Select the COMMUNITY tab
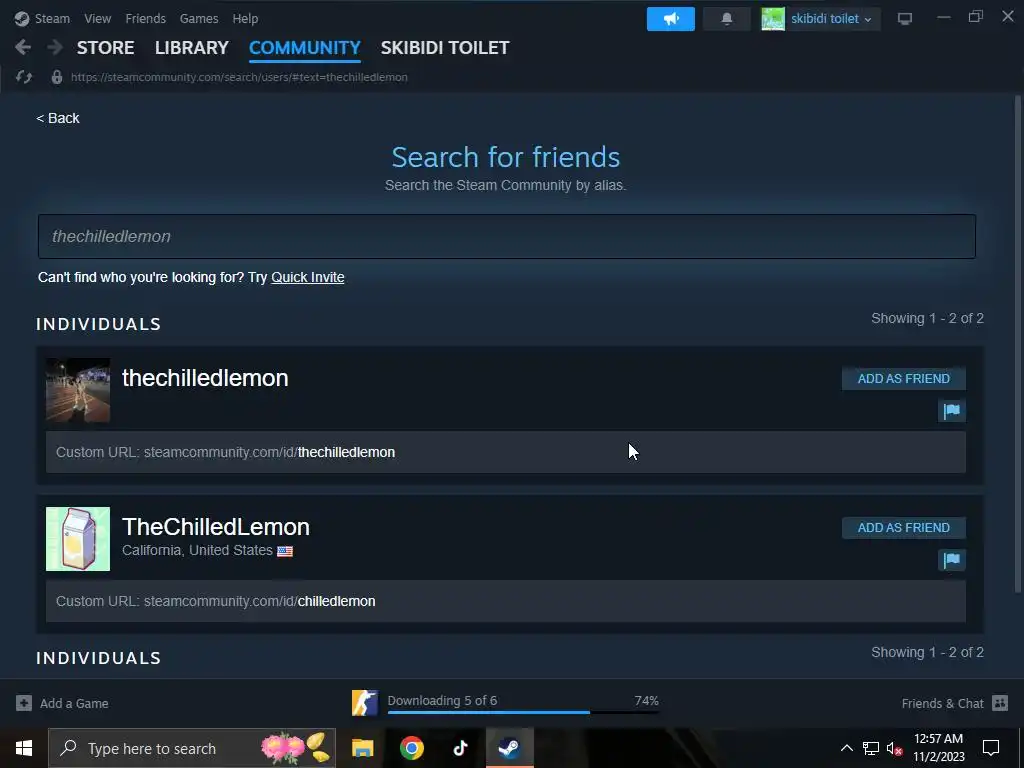The width and height of the screenshot is (1024, 768). point(304,48)
